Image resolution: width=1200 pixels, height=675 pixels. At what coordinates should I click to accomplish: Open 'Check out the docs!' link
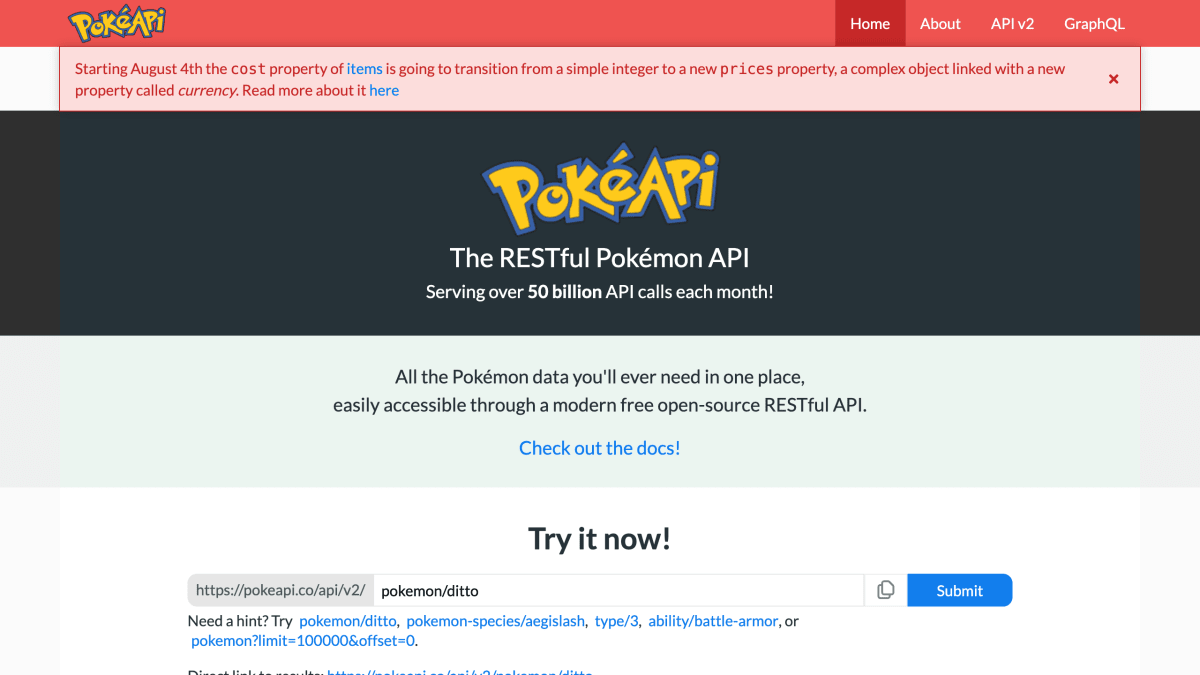click(600, 448)
